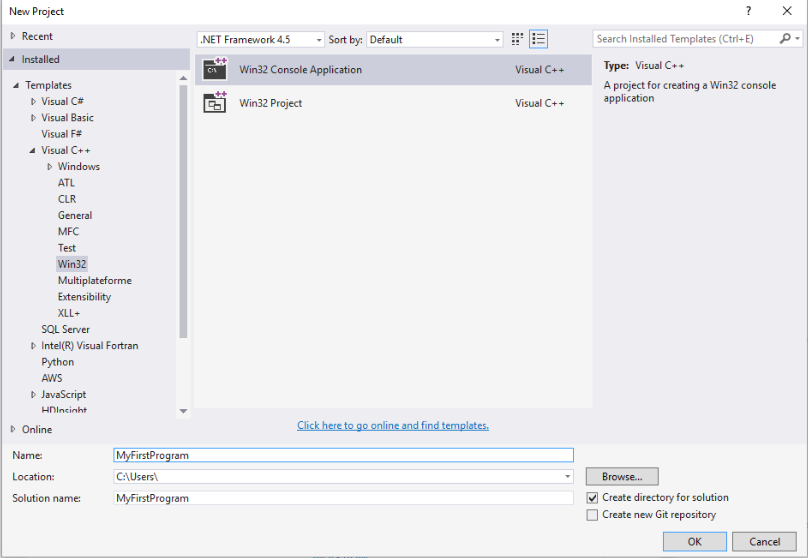
Task: Expand the Intel(R) Visual Fortran node
Action: coord(33,346)
